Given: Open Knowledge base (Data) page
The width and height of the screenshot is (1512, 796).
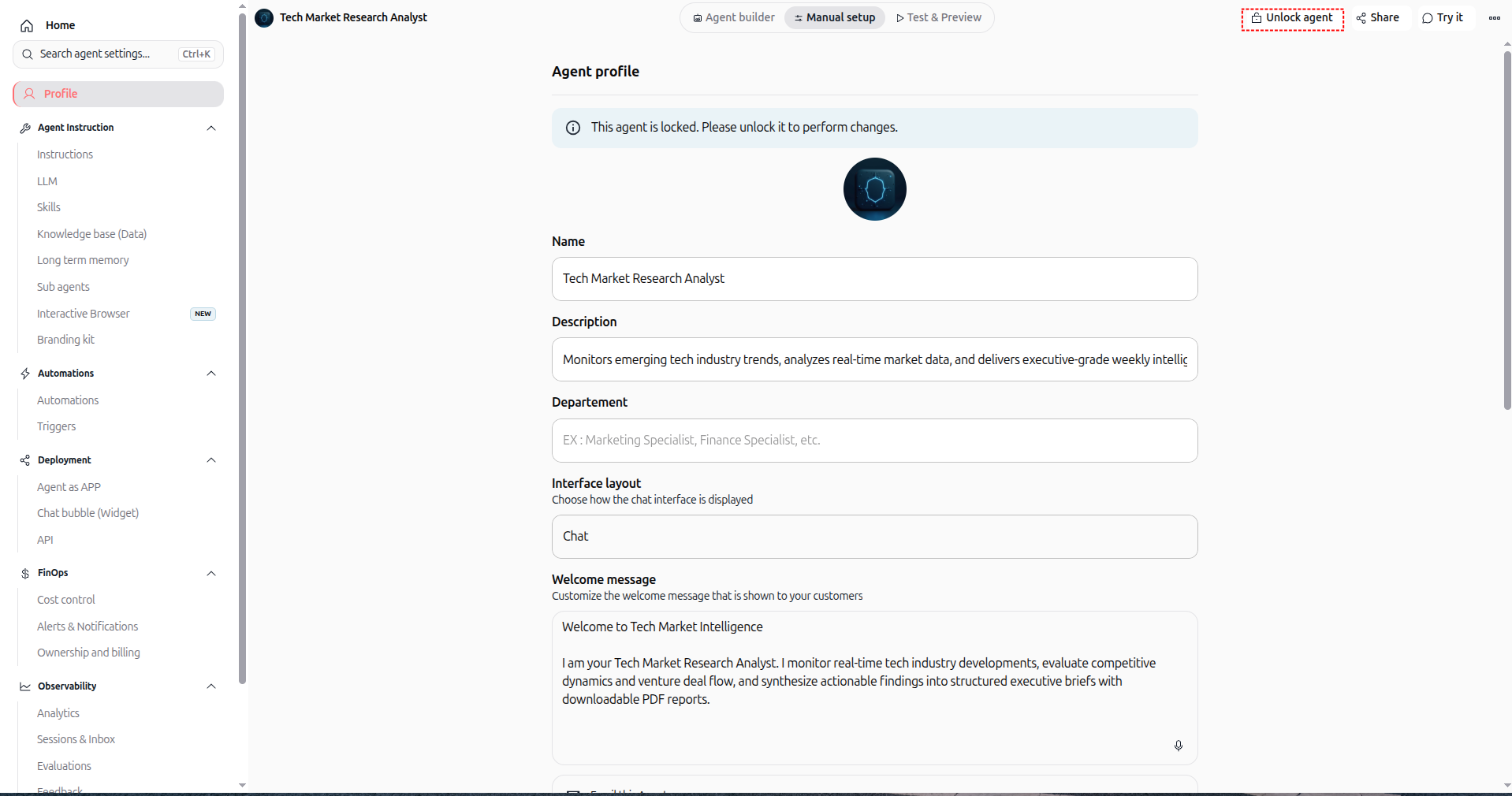Looking at the screenshot, I should [91, 234].
